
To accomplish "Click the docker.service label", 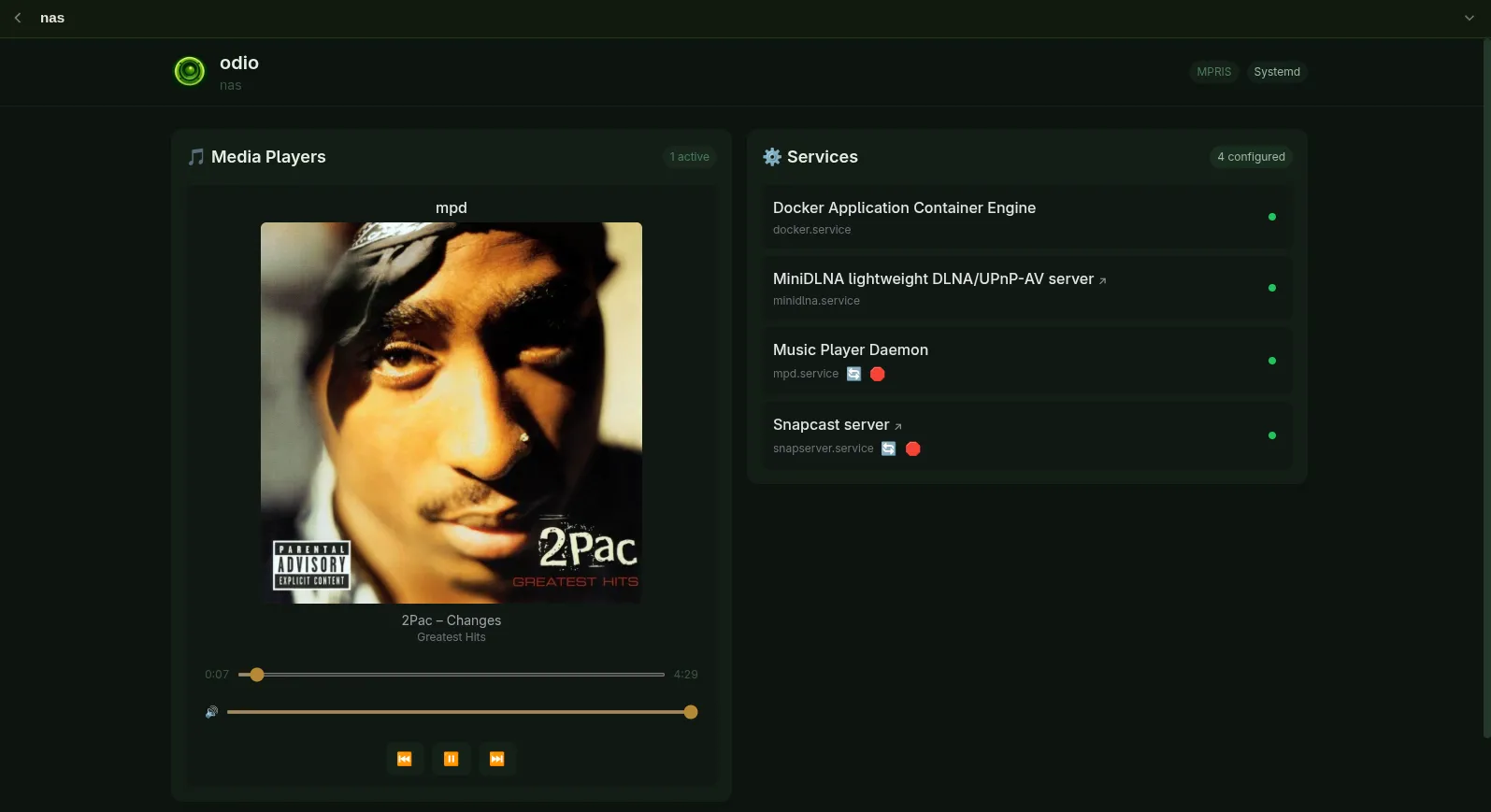I will [x=811, y=230].
